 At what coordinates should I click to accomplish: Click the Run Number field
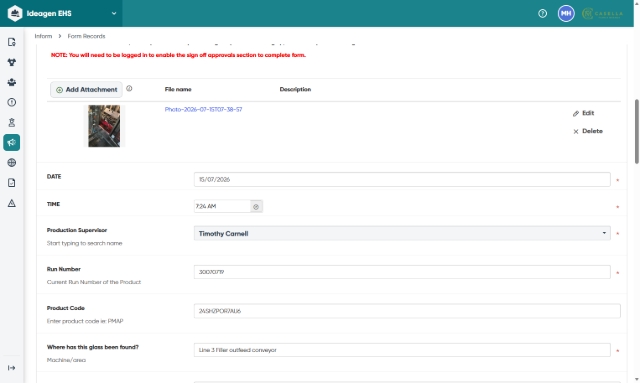[x=402, y=272]
